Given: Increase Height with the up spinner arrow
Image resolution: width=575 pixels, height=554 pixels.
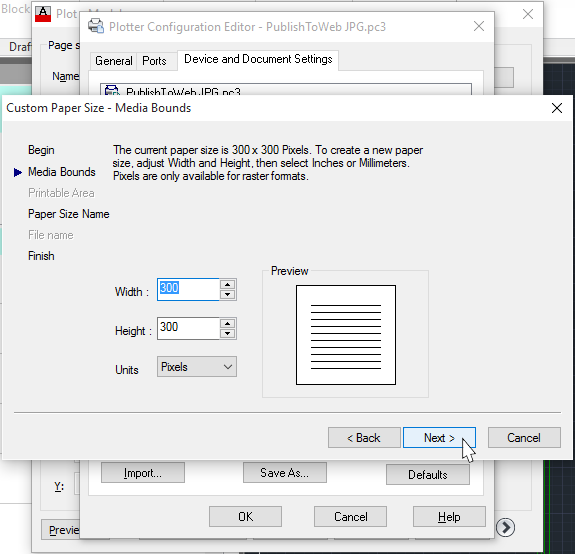Looking at the screenshot, I should tap(228, 323).
